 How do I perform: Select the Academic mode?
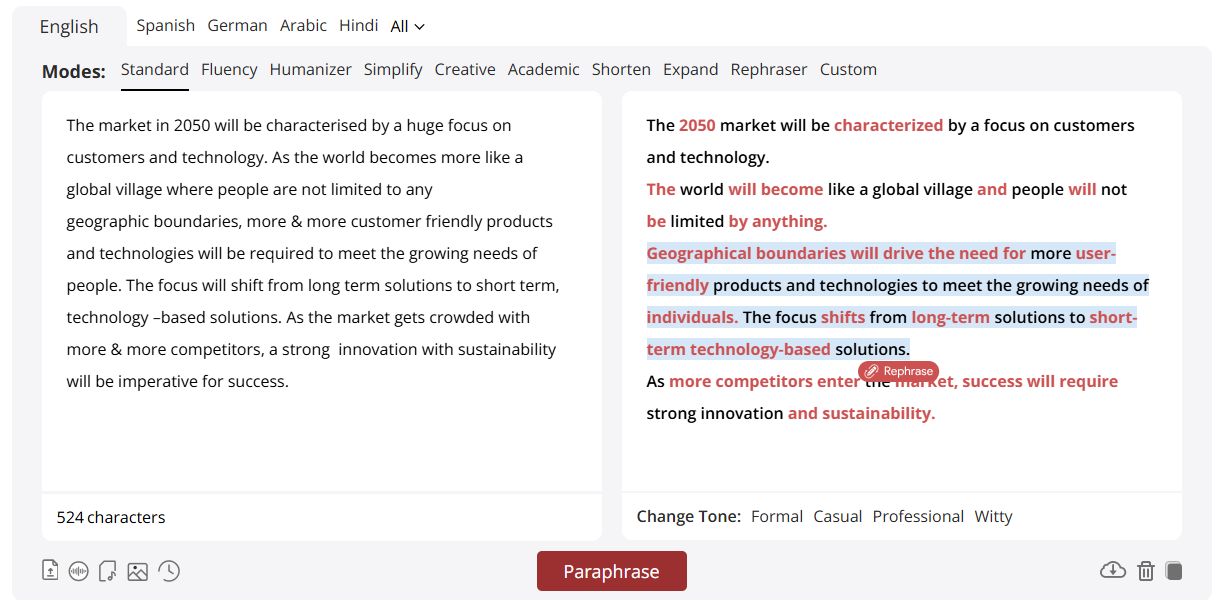point(543,69)
